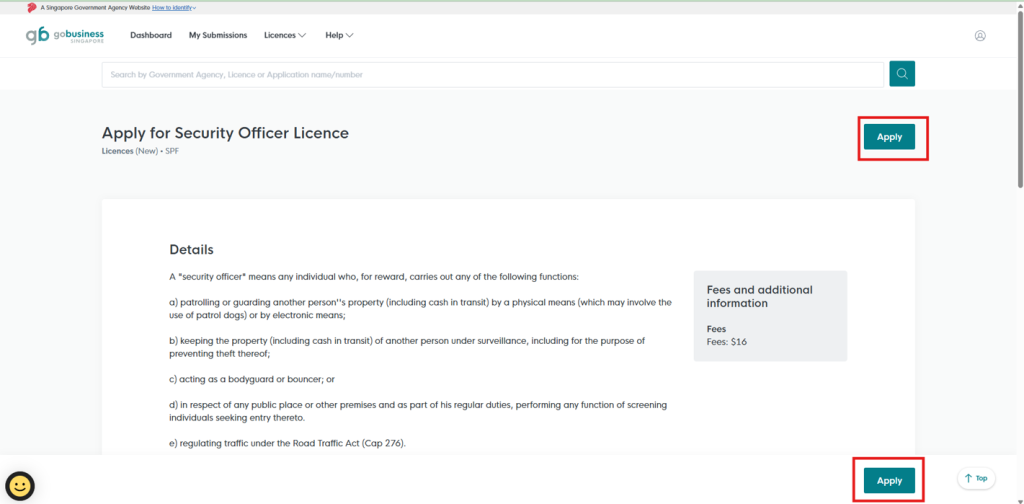Click the Singapore lion head icon
Viewport: 1024px width, 504px height.
32,8
